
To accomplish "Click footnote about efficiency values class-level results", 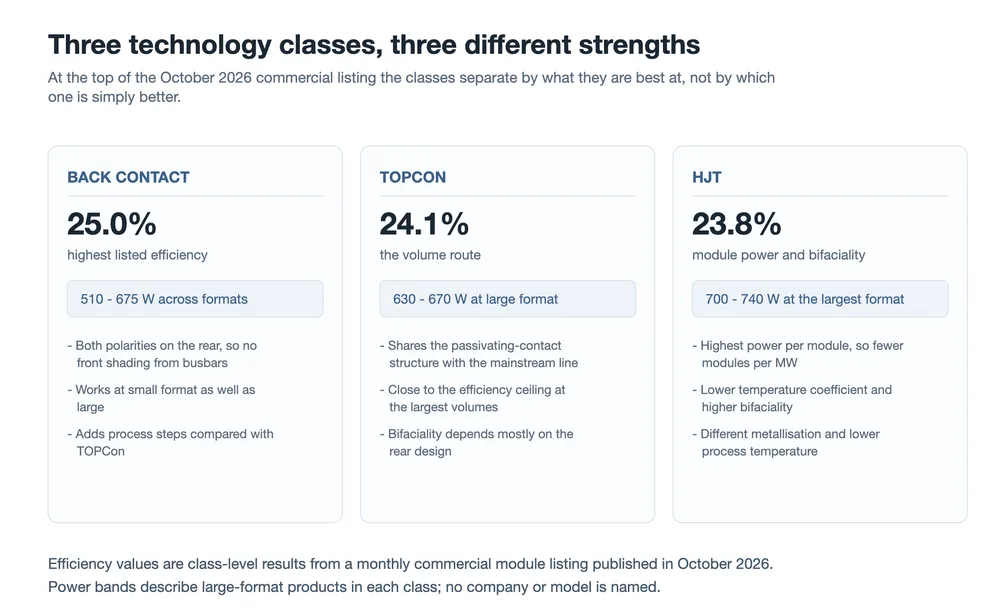I will pyautogui.click(x=410, y=564).
